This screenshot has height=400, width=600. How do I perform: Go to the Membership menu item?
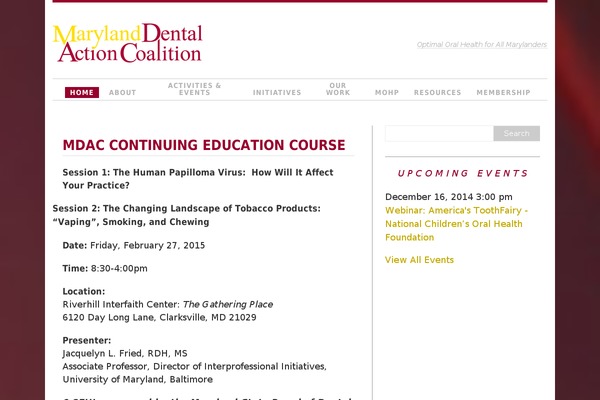(503, 93)
